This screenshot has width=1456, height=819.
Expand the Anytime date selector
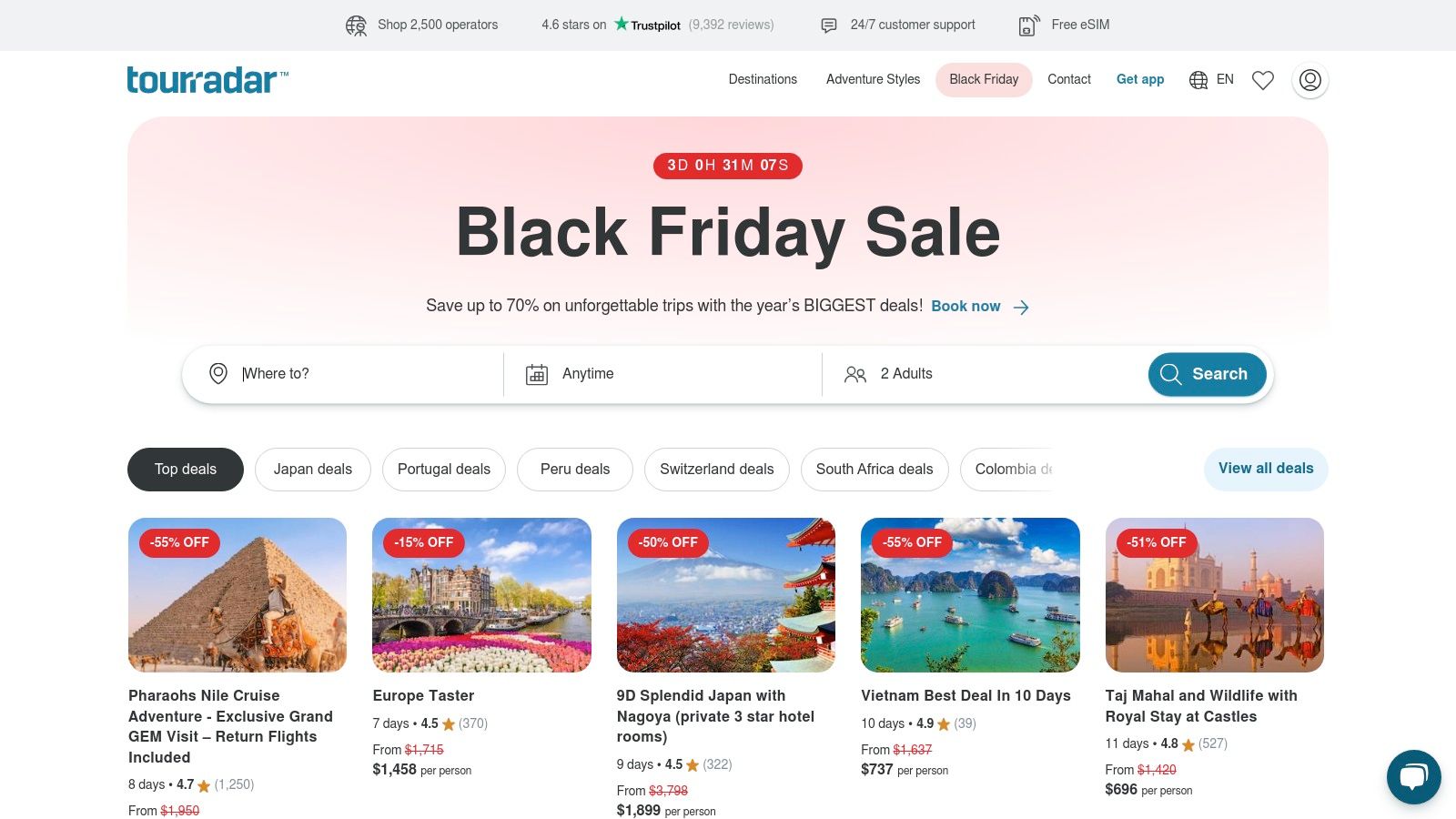tap(662, 374)
